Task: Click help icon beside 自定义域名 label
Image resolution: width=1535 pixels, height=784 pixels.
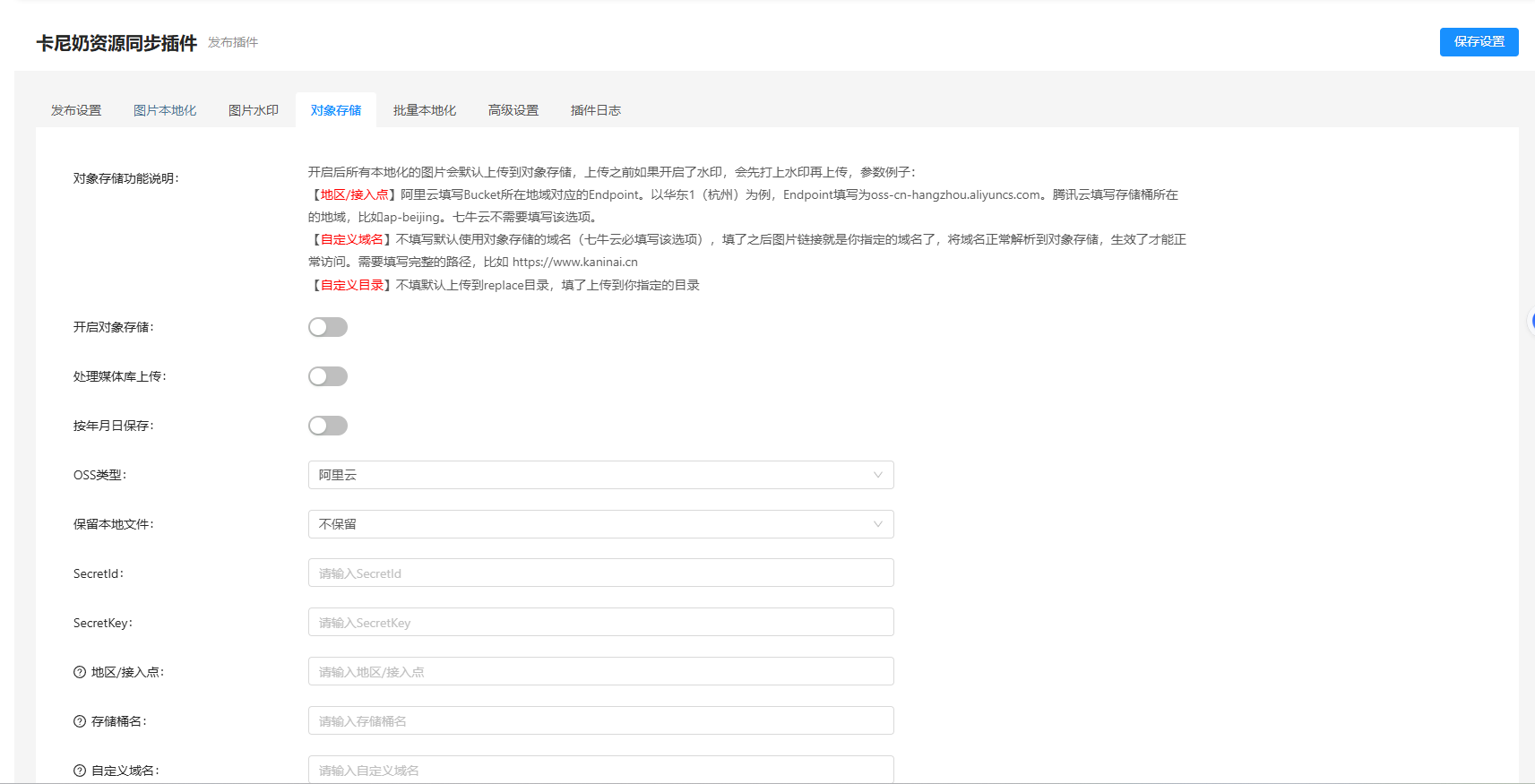Action: tap(80, 771)
